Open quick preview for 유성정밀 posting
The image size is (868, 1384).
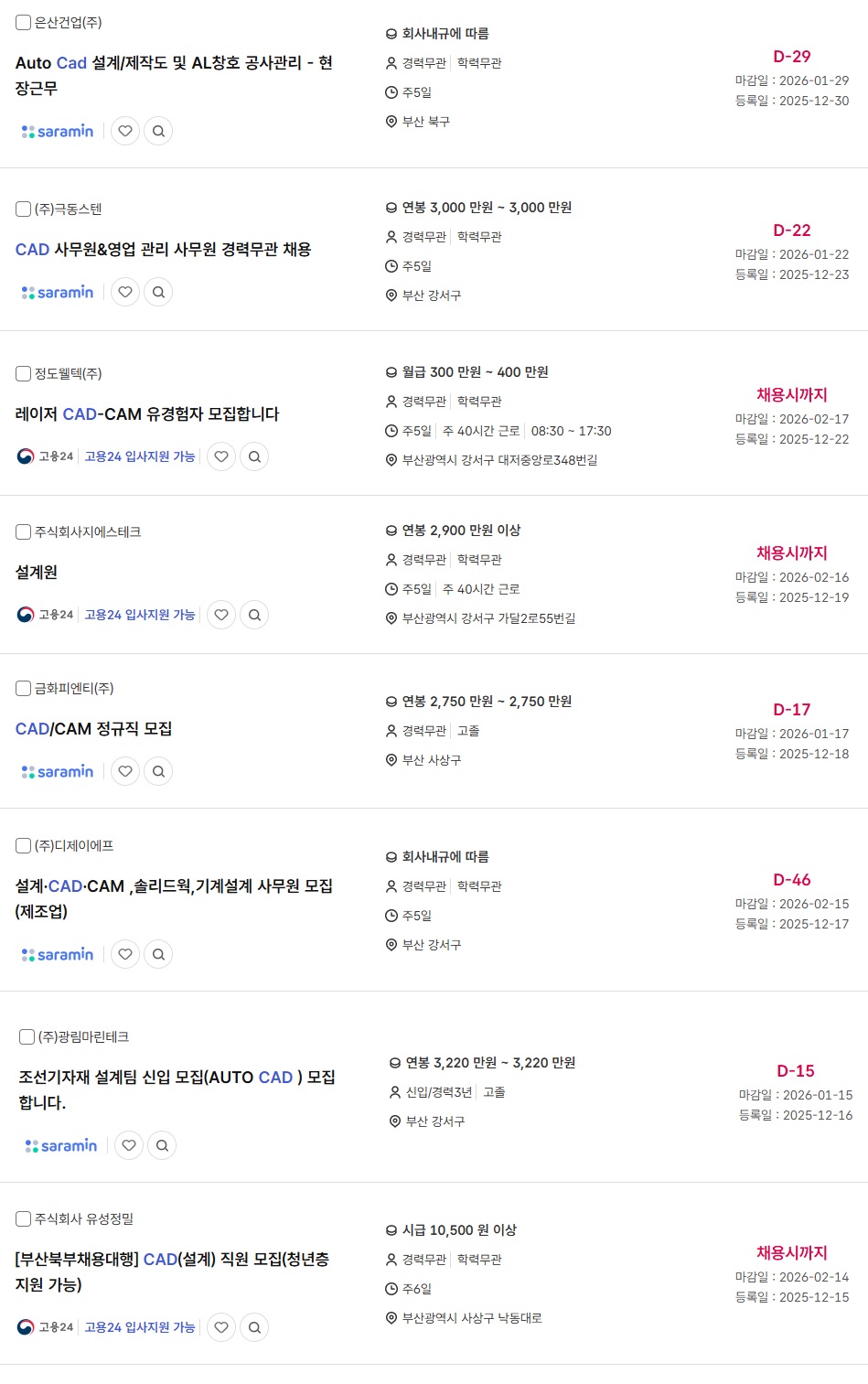[254, 1327]
